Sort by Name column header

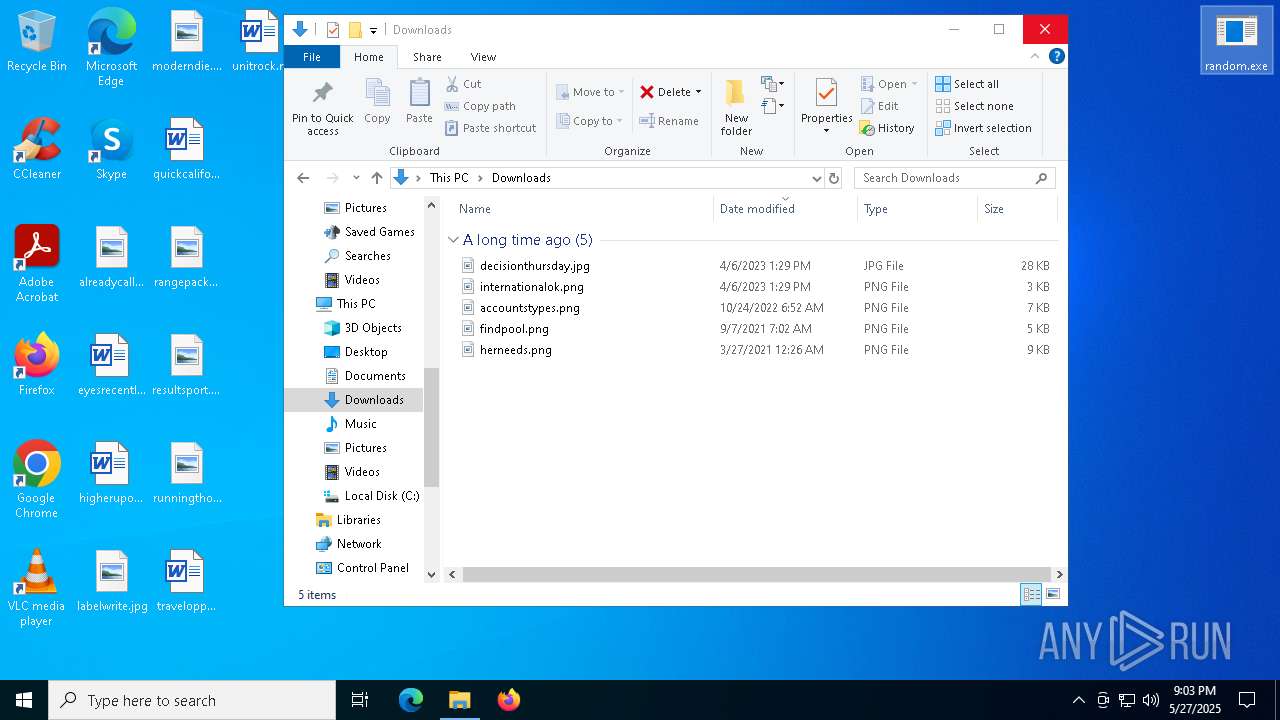click(475, 209)
